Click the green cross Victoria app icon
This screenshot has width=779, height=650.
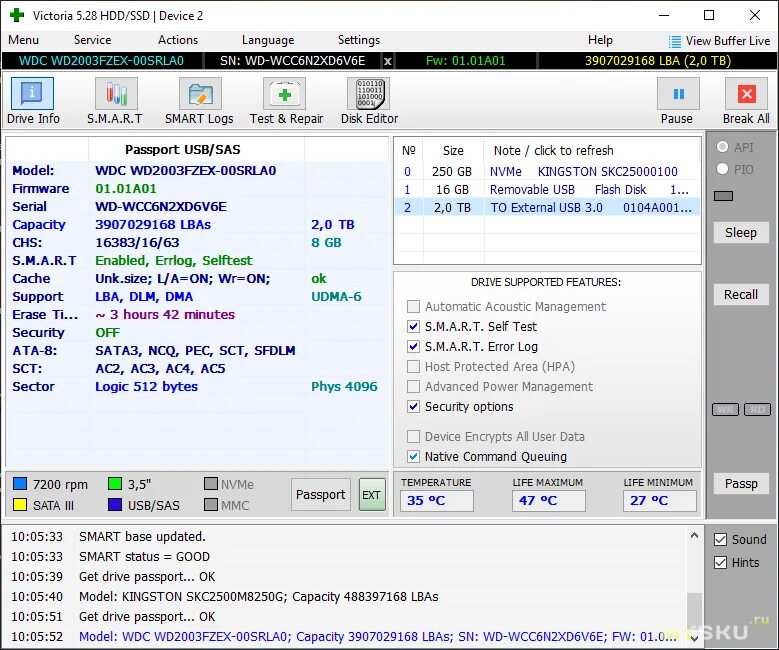(17, 15)
